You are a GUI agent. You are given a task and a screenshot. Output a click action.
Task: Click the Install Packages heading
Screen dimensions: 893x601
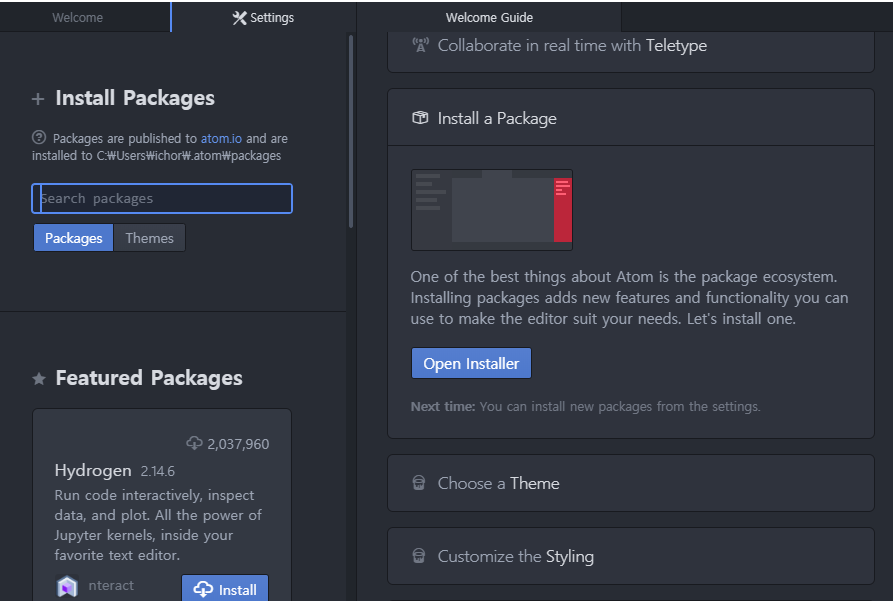click(x=135, y=98)
